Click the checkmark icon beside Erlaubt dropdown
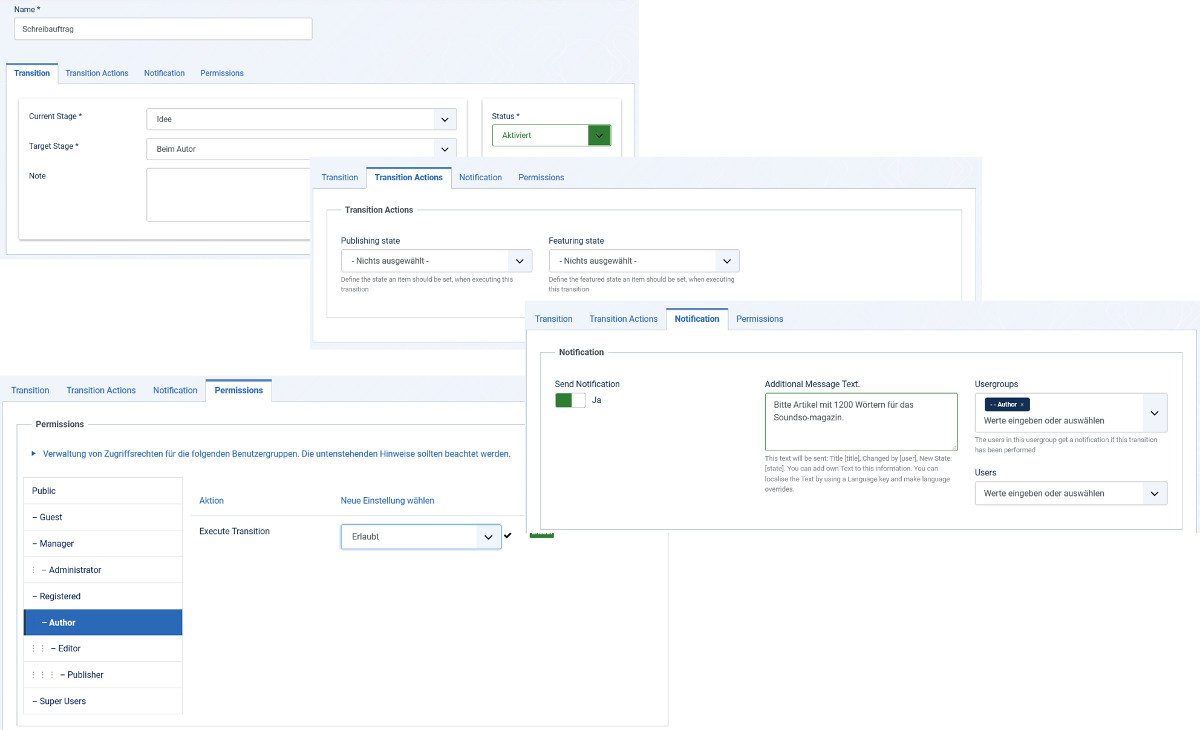The image size is (1200, 730). coord(508,536)
